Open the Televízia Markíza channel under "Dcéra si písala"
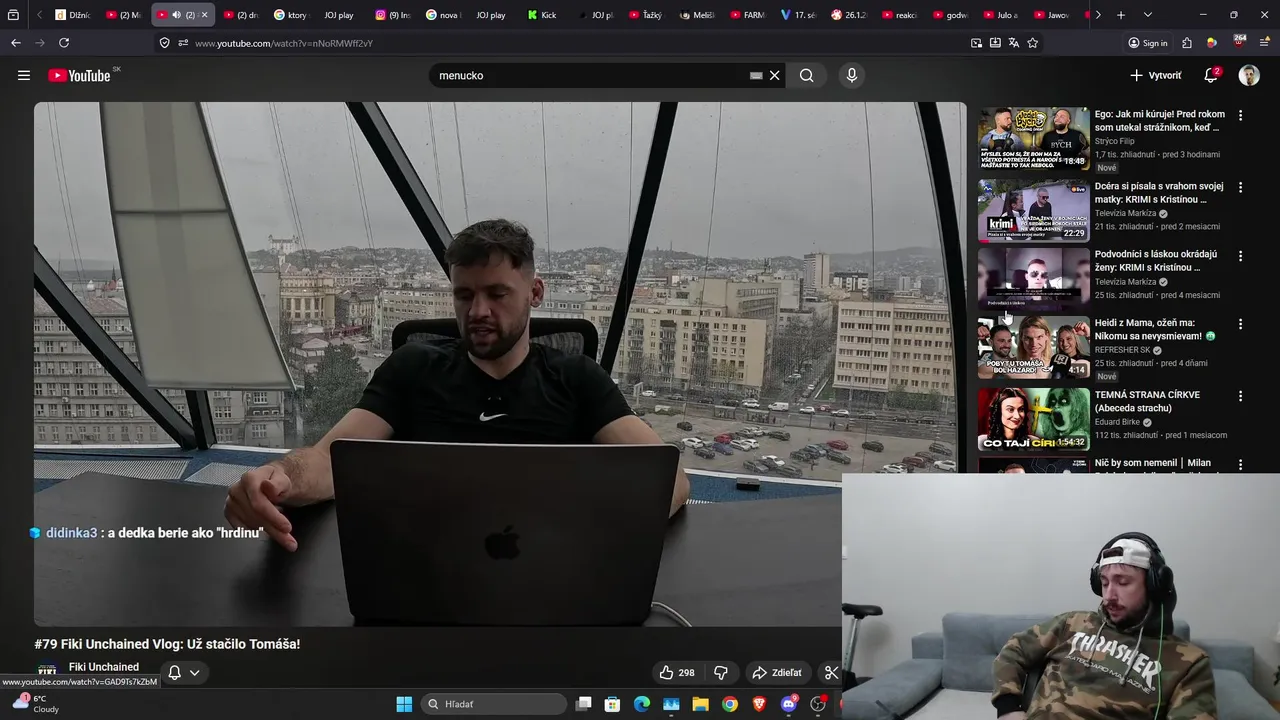The image size is (1280, 720). click(1125, 213)
